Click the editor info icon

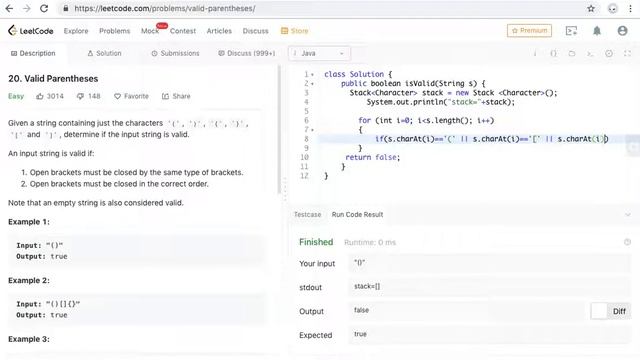pyautogui.click(x=535, y=53)
